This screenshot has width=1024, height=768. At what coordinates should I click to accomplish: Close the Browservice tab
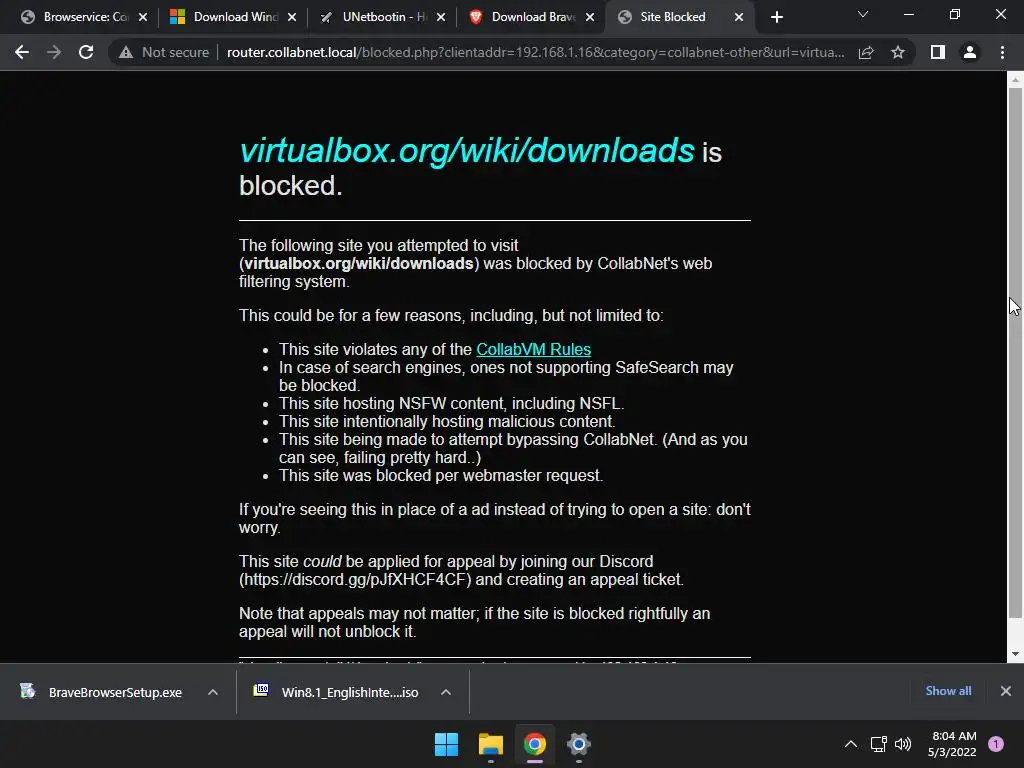point(143,17)
